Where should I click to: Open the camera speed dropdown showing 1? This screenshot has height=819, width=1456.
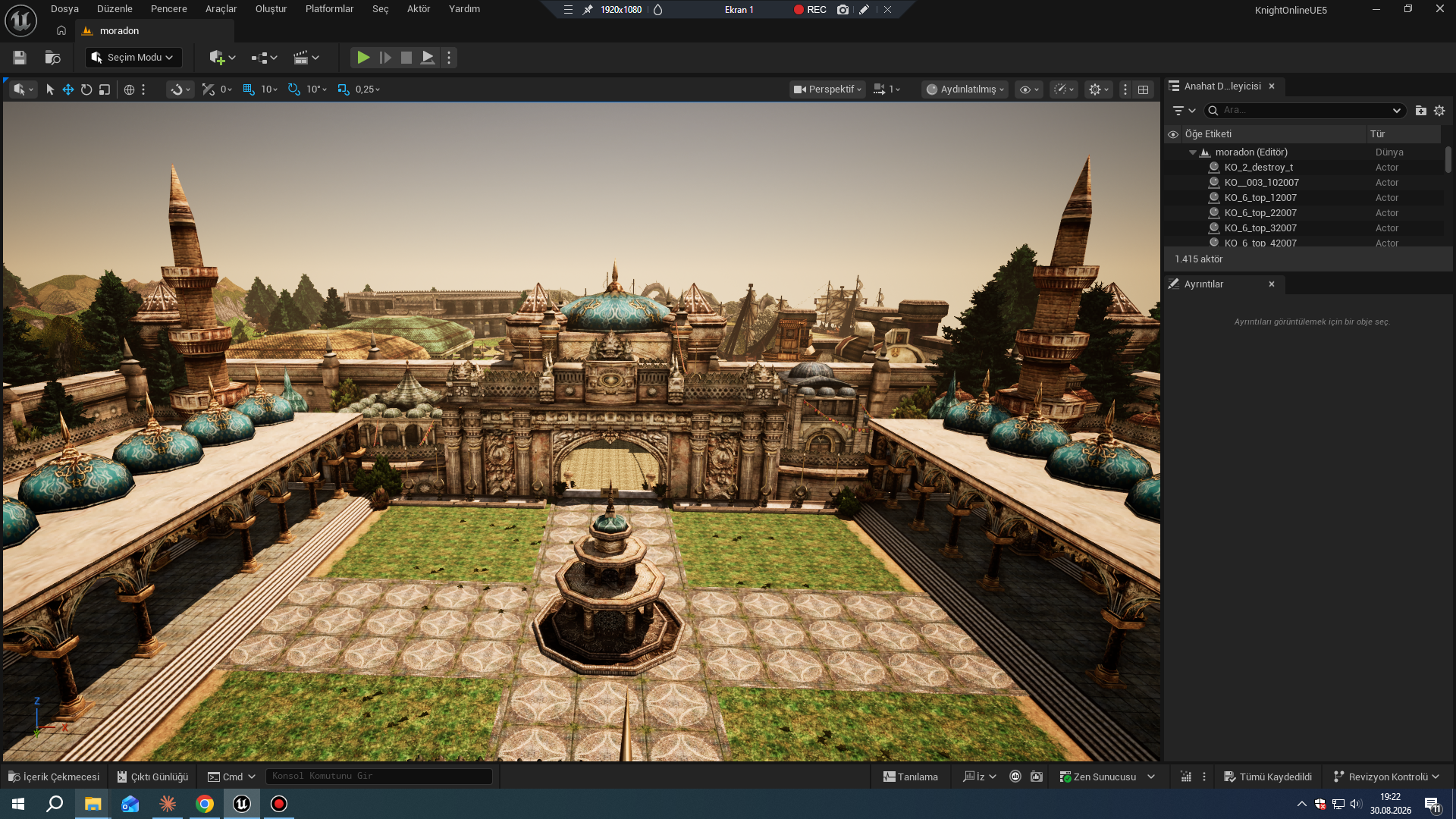point(887,89)
